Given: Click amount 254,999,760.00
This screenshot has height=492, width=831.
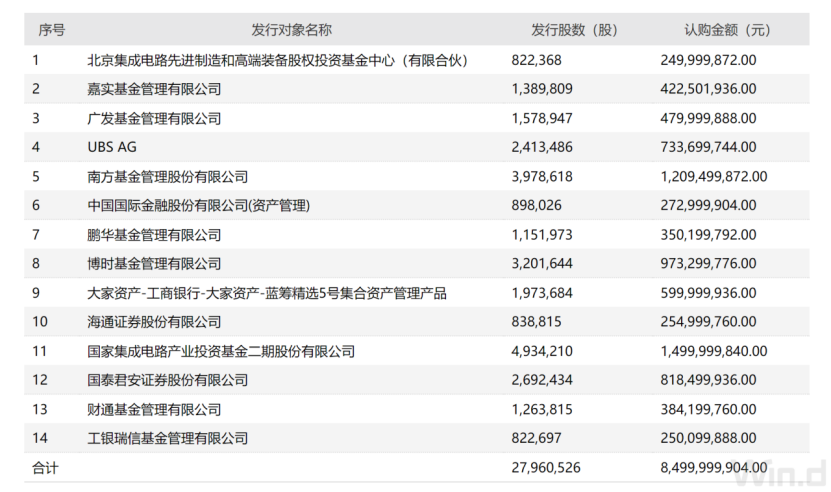Looking at the screenshot, I should (709, 322).
